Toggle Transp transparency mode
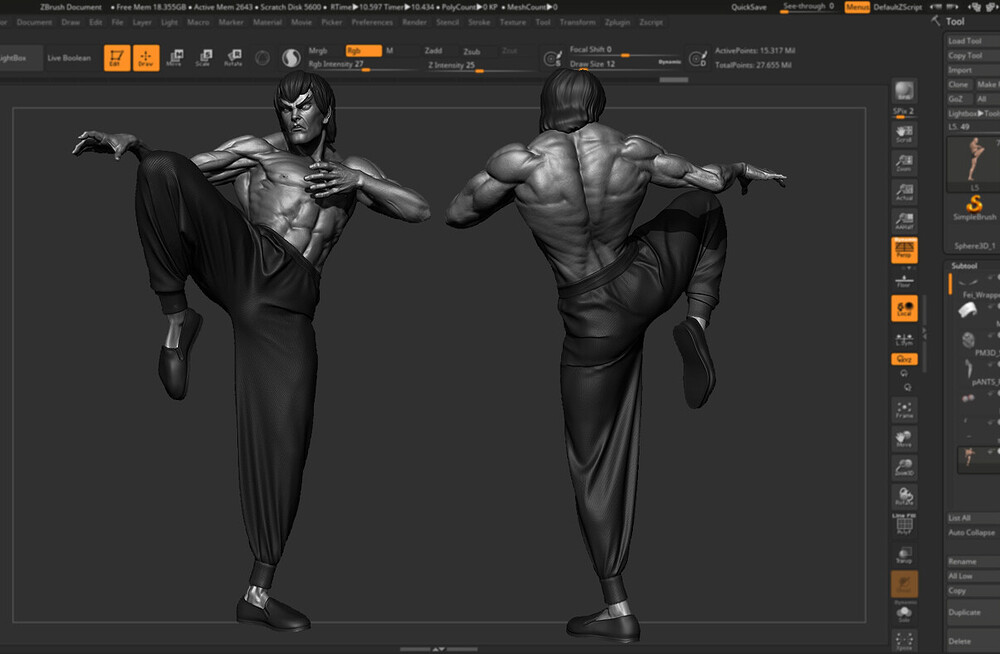 pos(904,554)
